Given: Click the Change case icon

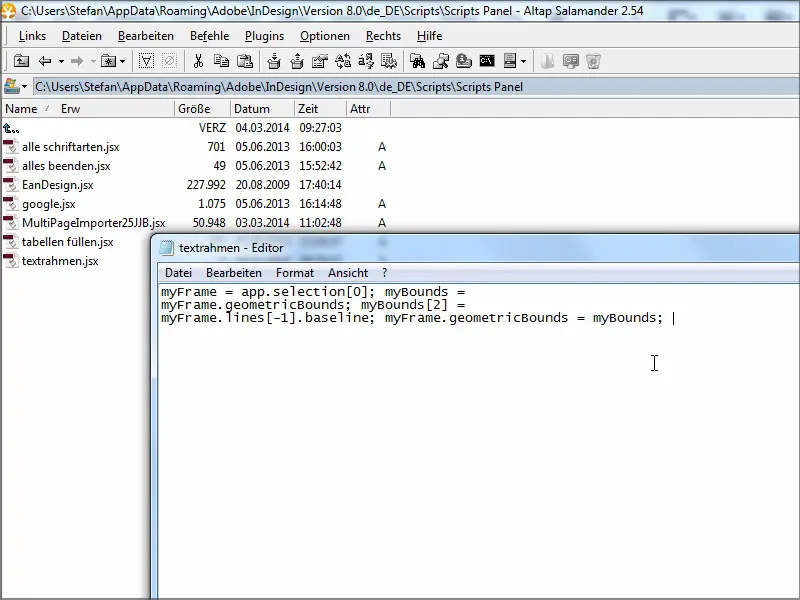Looking at the screenshot, I should (x=366, y=61).
